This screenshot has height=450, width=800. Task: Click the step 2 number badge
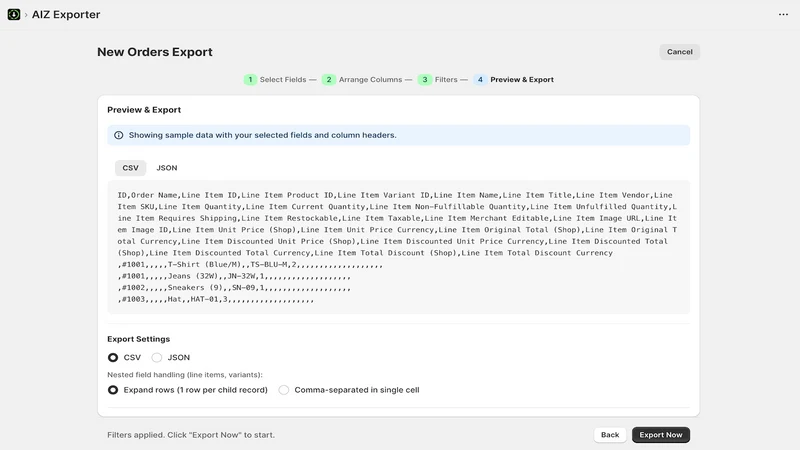329,80
